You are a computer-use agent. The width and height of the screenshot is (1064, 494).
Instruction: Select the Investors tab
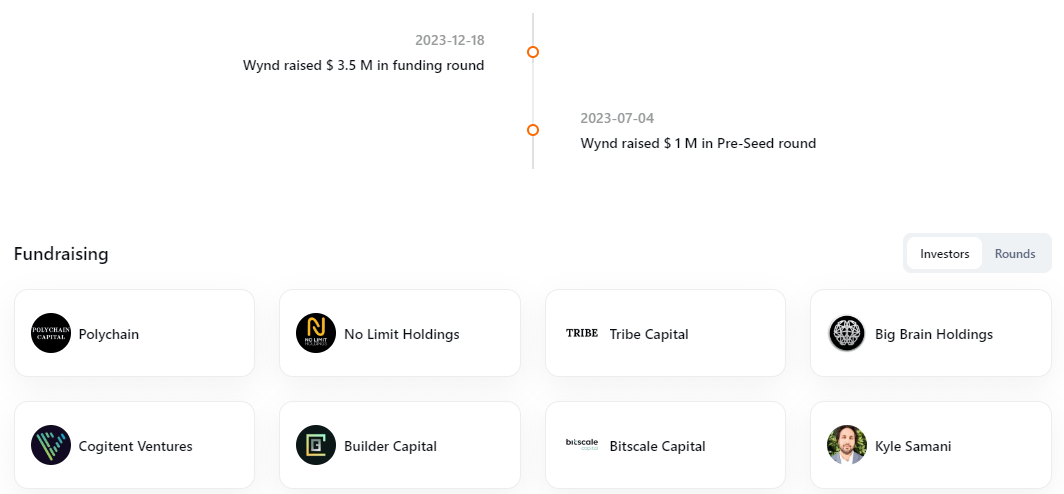pos(945,254)
